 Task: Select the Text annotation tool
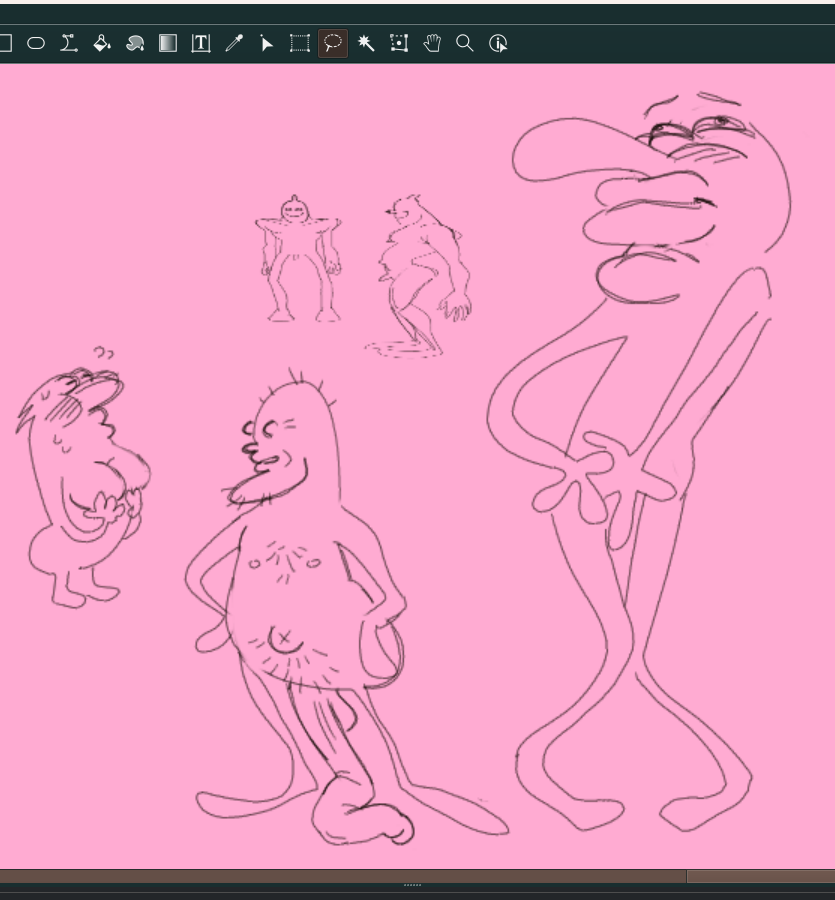pos(201,43)
